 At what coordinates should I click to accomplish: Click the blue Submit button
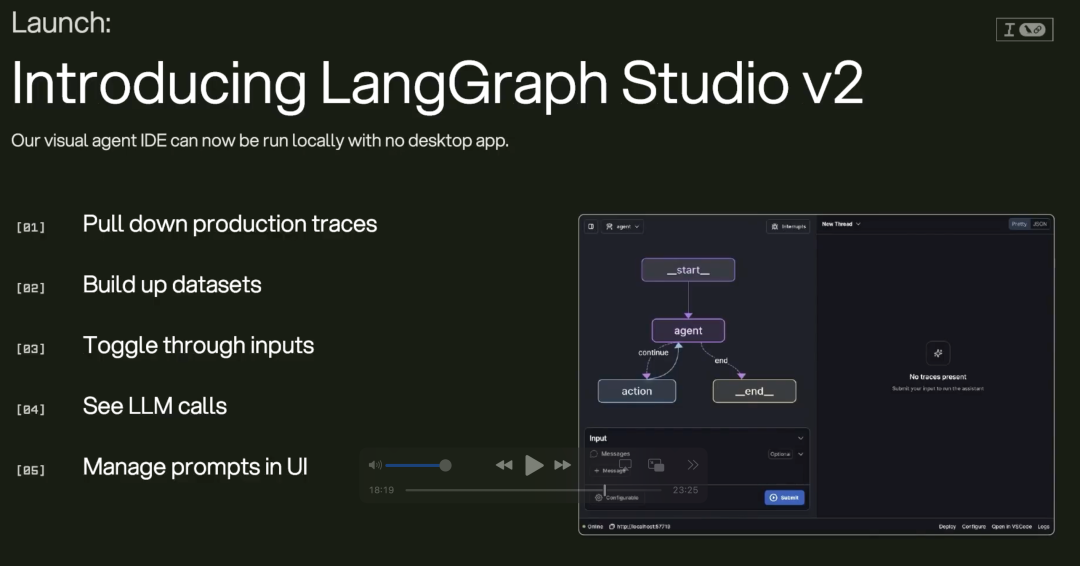click(785, 498)
